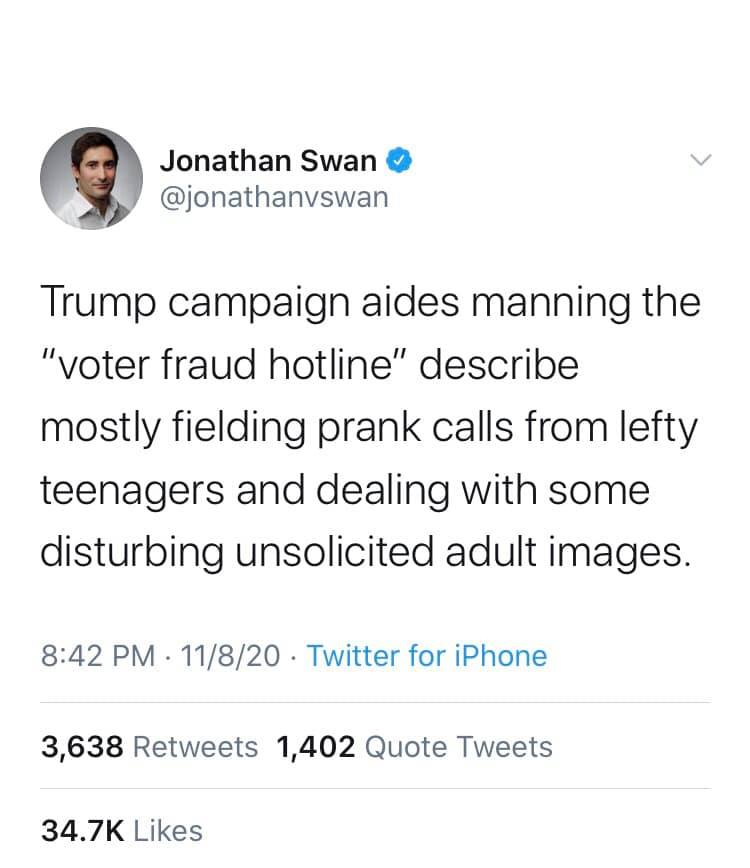The image size is (750, 868).
Task: Show the Likes label list
Action: [166, 830]
